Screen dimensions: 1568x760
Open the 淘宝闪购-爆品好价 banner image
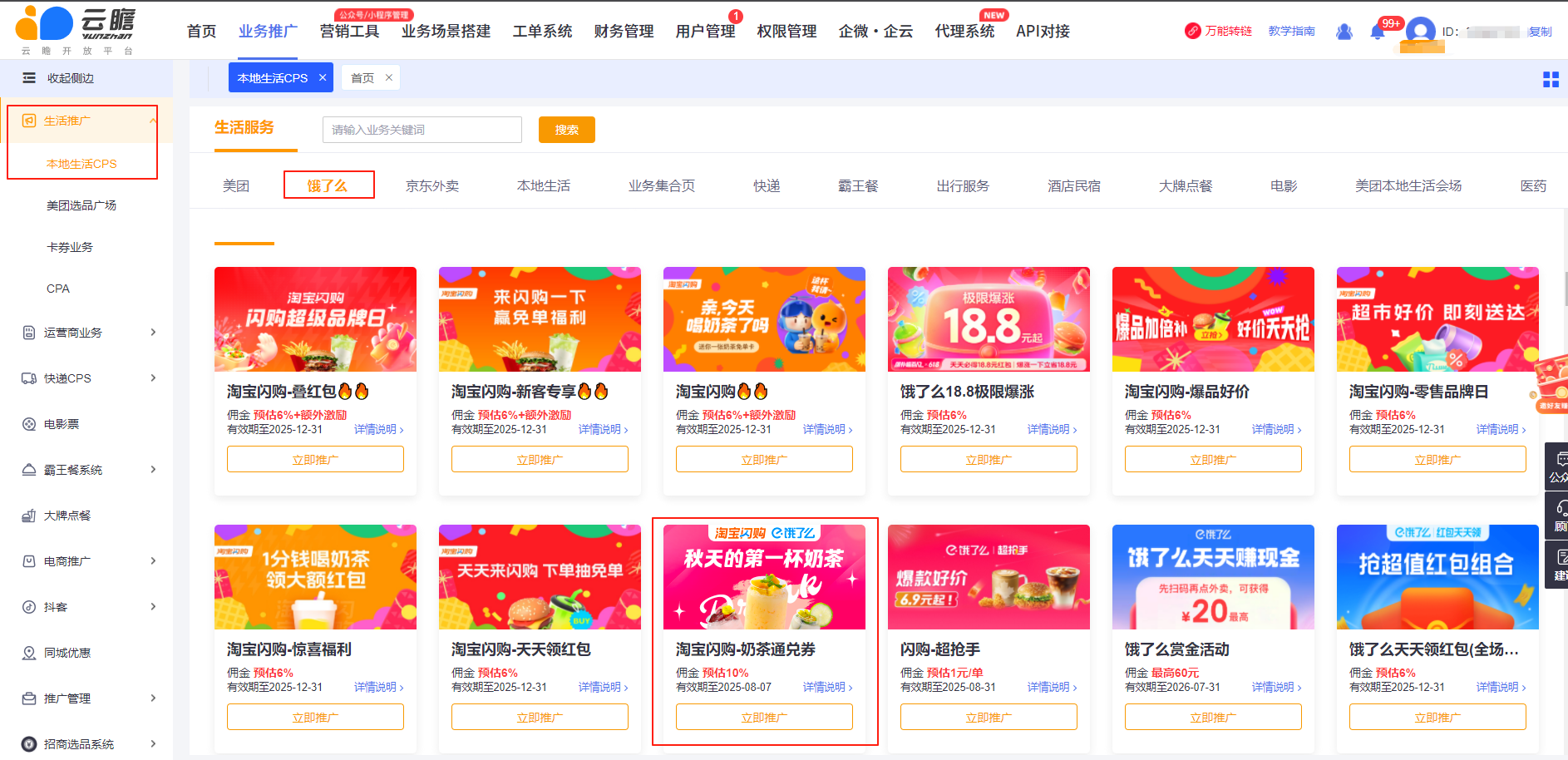(1213, 319)
